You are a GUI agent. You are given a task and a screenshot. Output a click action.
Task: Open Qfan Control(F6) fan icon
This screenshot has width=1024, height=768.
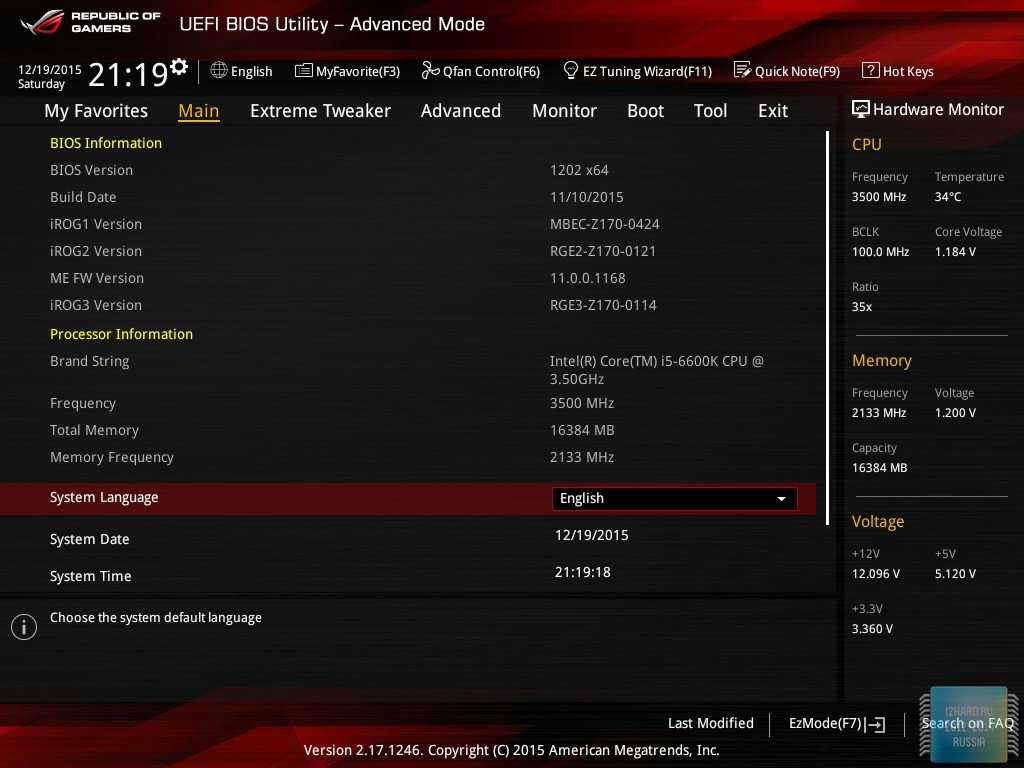coord(430,70)
